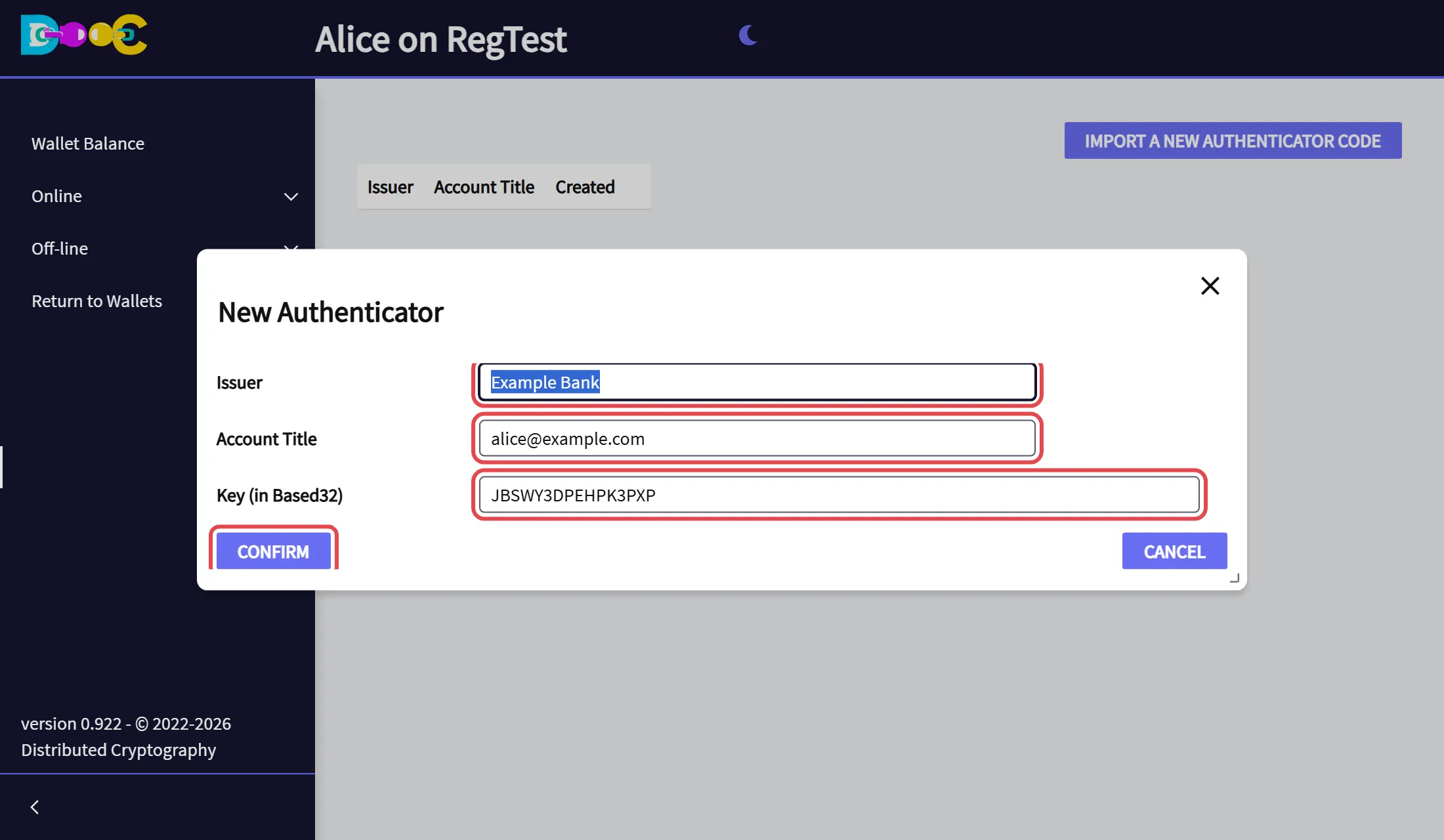Click the Issuer column header
Image resolution: width=1444 pixels, height=840 pixels.
click(x=390, y=187)
